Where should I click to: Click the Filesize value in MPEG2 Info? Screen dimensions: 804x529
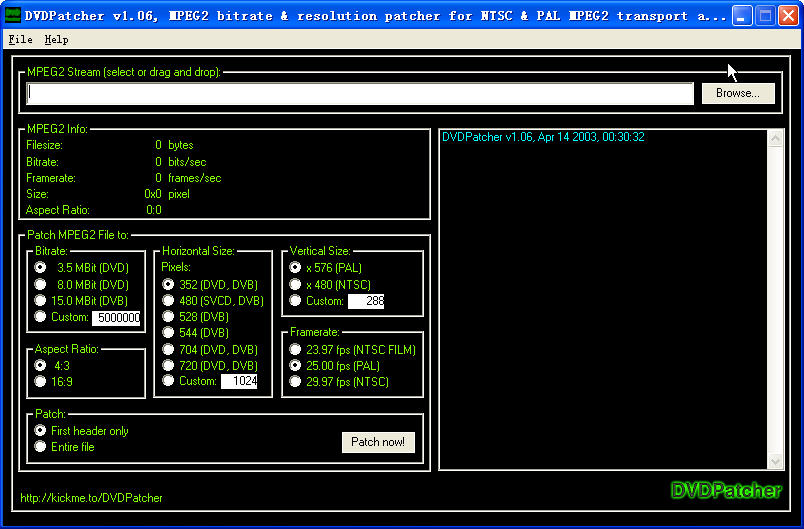click(x=158, y=145)
